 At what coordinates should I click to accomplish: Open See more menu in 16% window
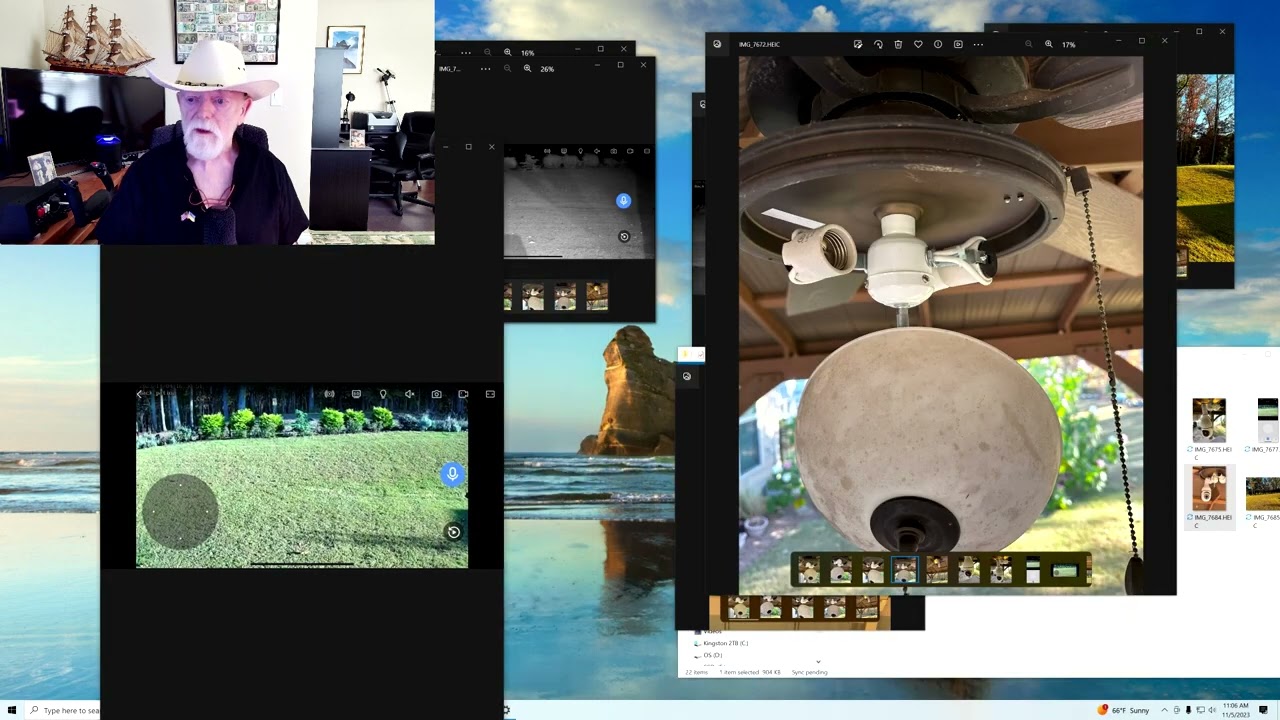tap(465, 52)
